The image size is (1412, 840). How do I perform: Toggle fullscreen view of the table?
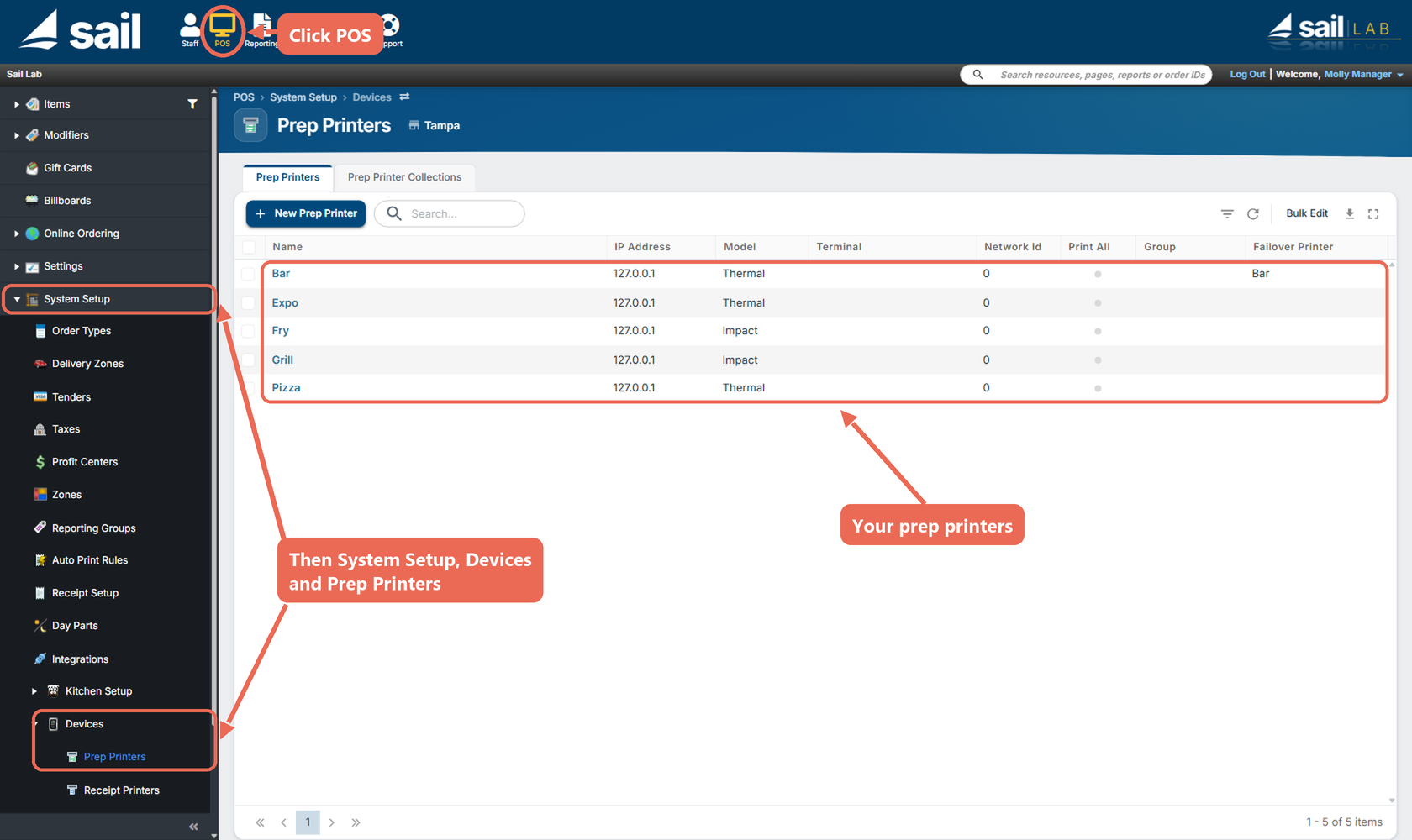tap(1373, 214)
